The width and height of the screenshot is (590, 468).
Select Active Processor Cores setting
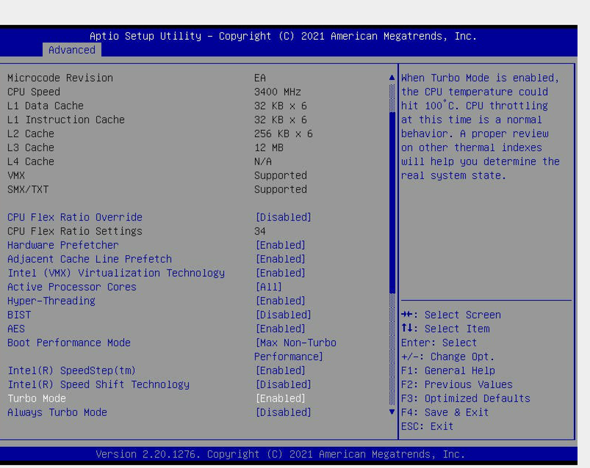pyautogui.click(x=72, y=287)
